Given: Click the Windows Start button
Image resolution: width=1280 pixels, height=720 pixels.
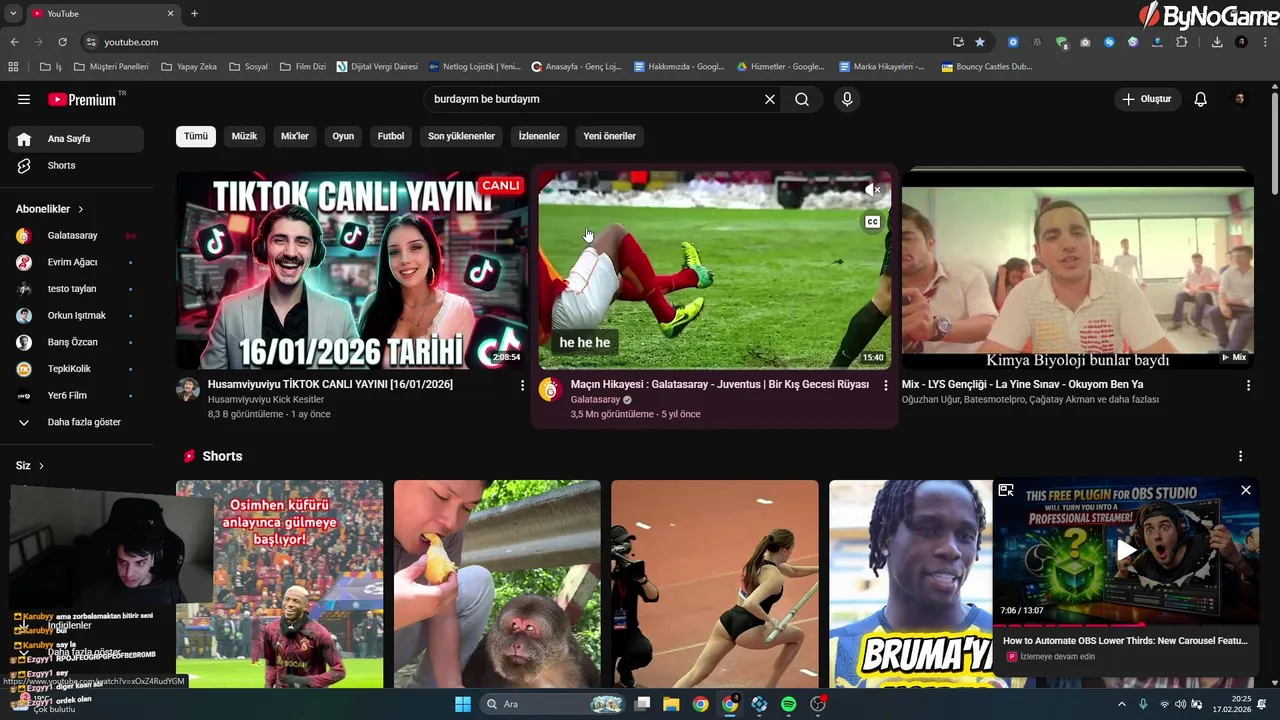Looking at the screenshot, I should [x=463, y=704].
